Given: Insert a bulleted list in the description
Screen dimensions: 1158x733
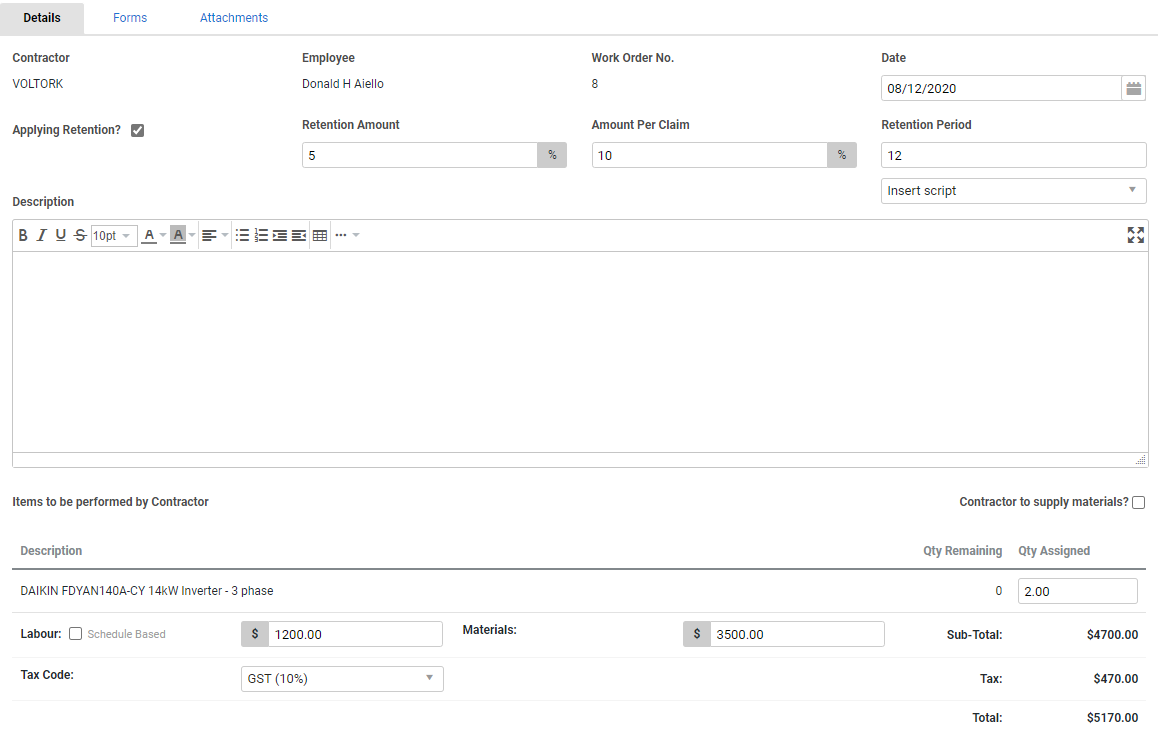Looking at the screenshot, I should pyautogui.click(x=243, y=235).
